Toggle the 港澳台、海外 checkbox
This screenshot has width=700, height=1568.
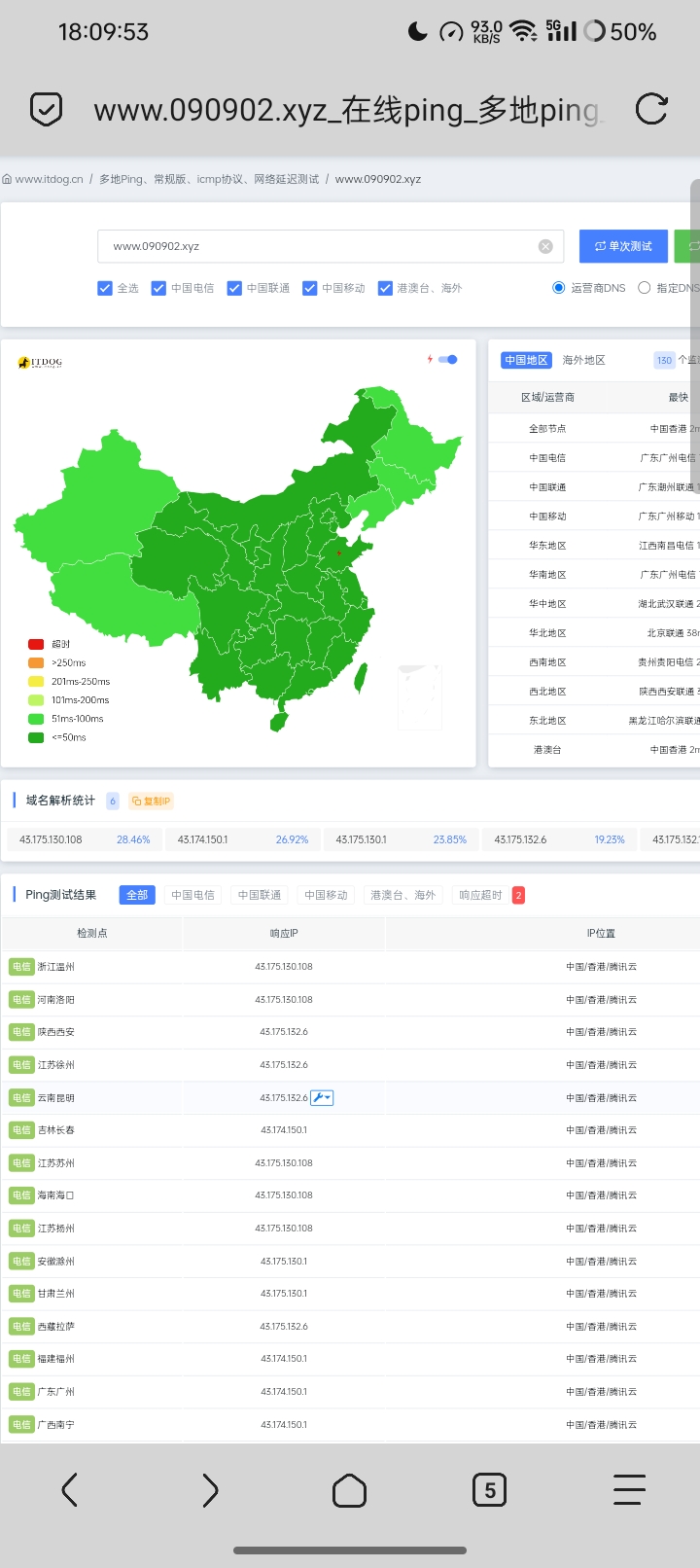pyautogui.click(x=385, y=288)
